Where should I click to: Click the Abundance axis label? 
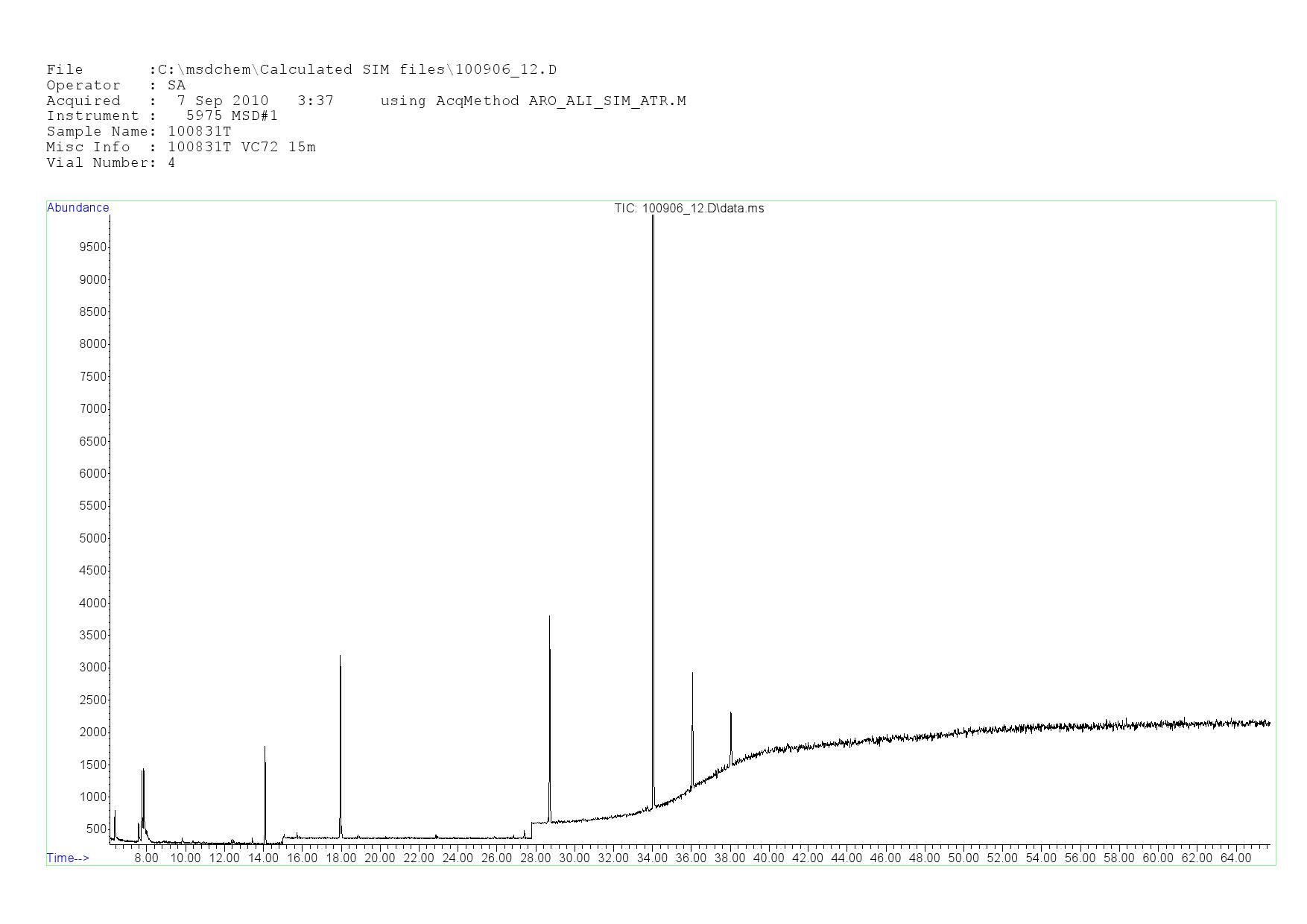point(77,208)
